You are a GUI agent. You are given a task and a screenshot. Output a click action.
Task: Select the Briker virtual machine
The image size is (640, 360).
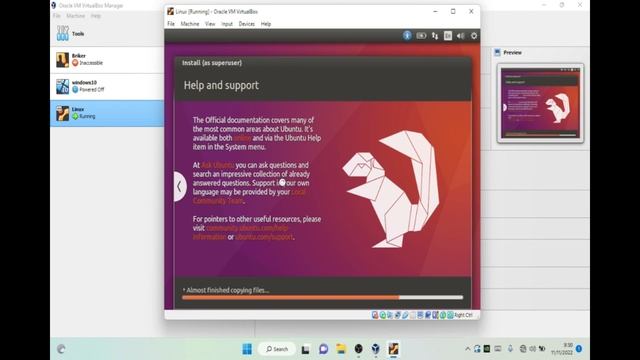[x=107, y=60]
